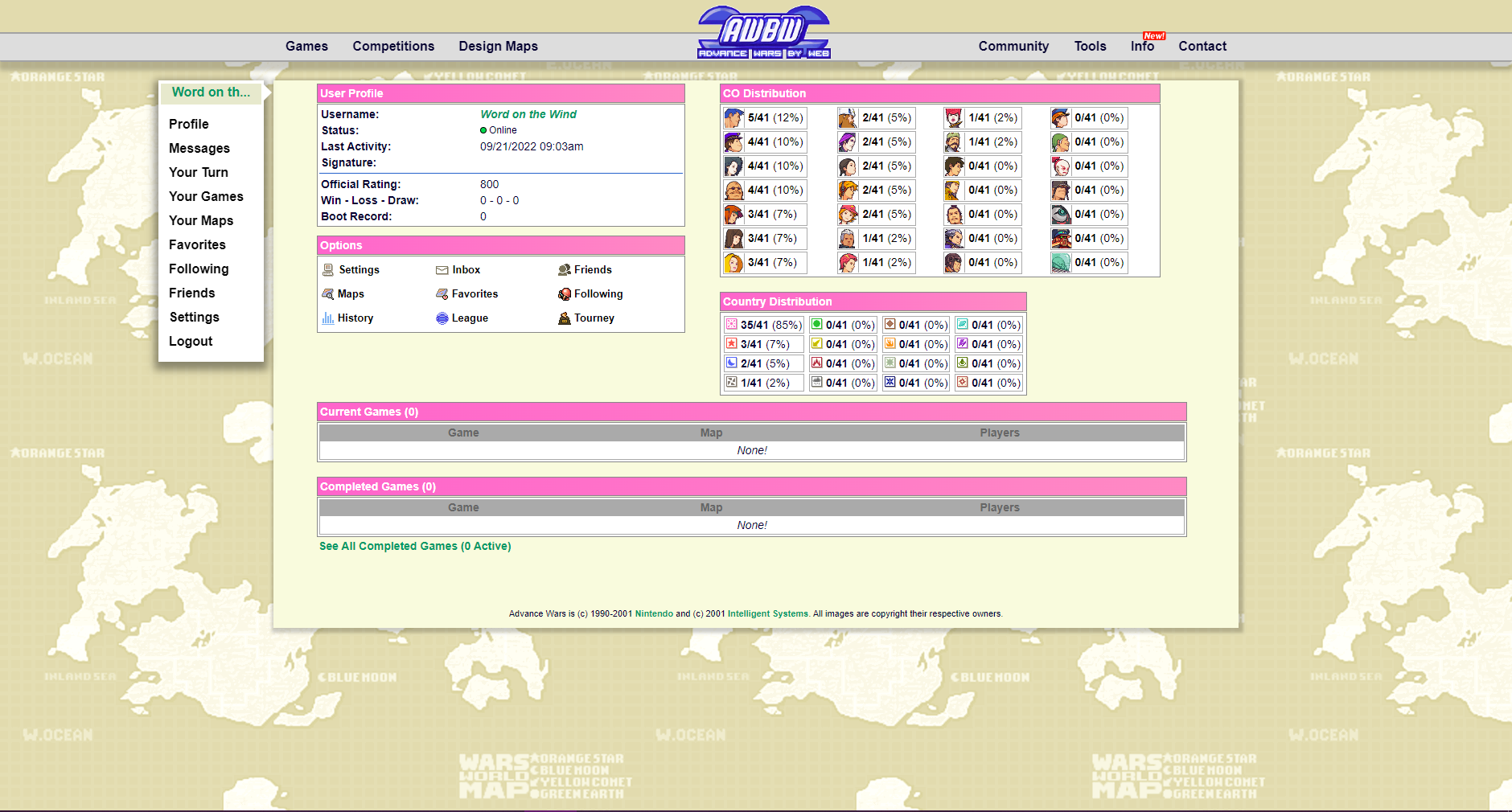Open the Competitions menu
Viewport: 1512px width, 812px height.
(x=393, y=47)
